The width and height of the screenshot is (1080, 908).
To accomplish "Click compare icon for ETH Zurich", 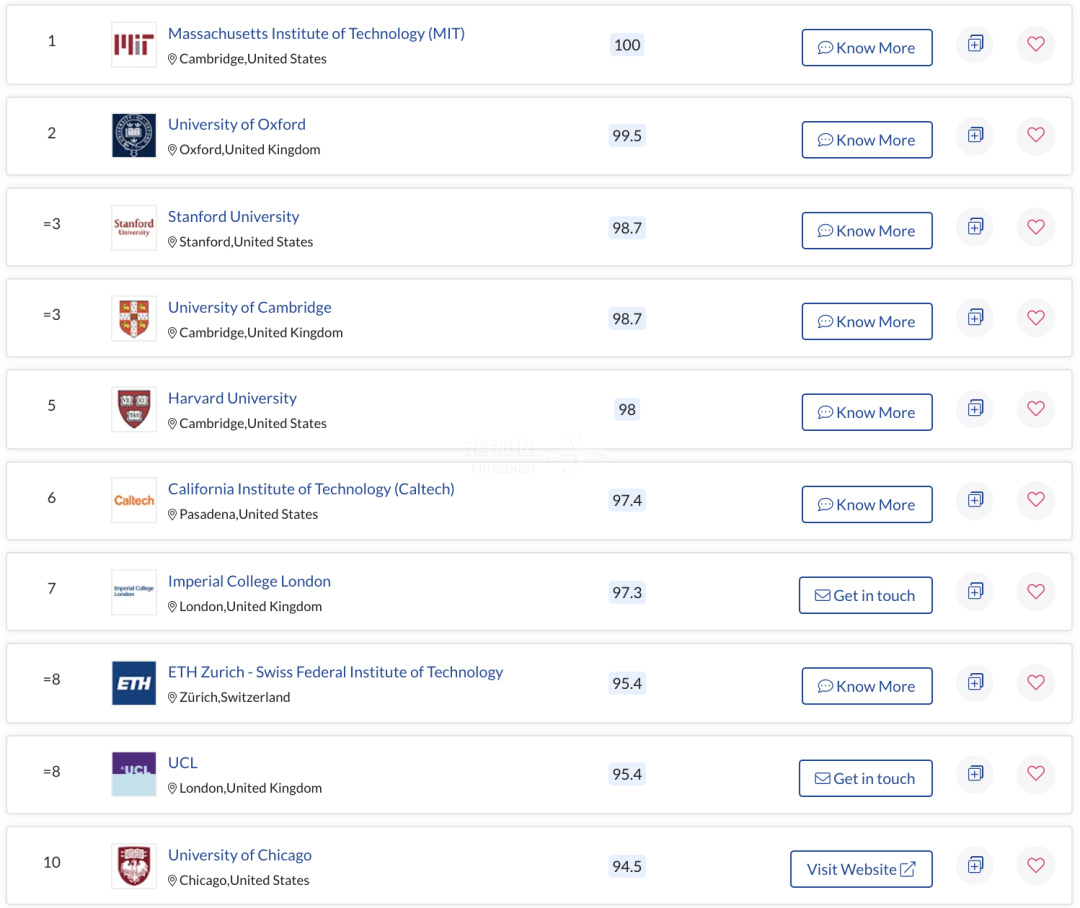I will 975,682.
